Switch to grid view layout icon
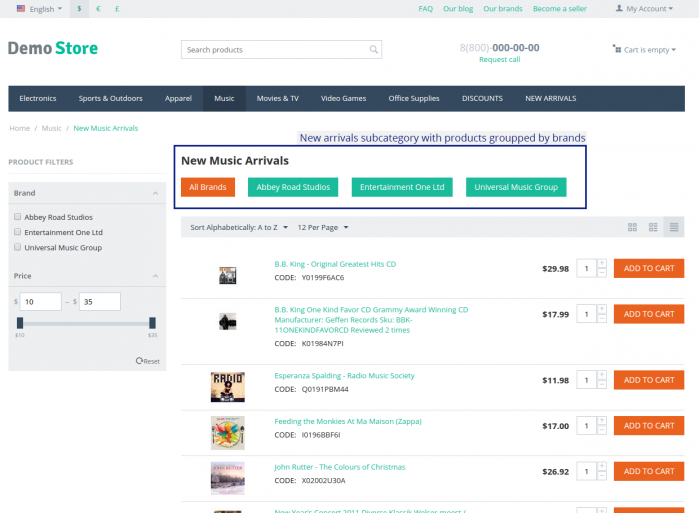The image size is (700, 513). [x=632, y=227]
